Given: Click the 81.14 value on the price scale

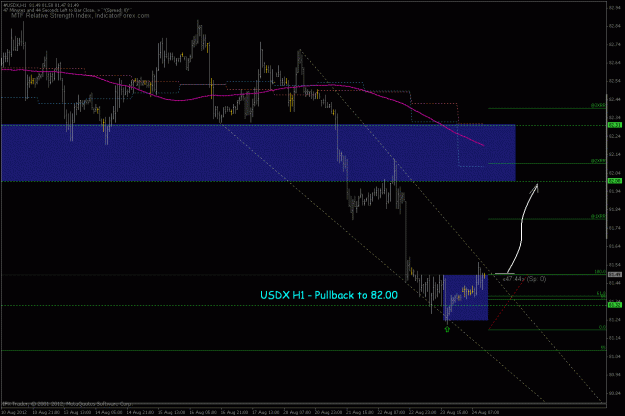Looking at the screenshot, I should point(614,338).
